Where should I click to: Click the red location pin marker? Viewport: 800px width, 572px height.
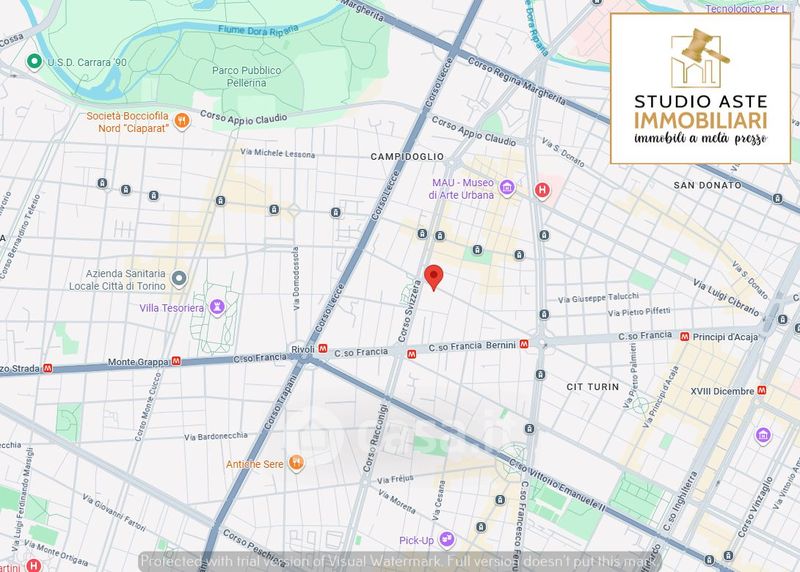(433, 277)
